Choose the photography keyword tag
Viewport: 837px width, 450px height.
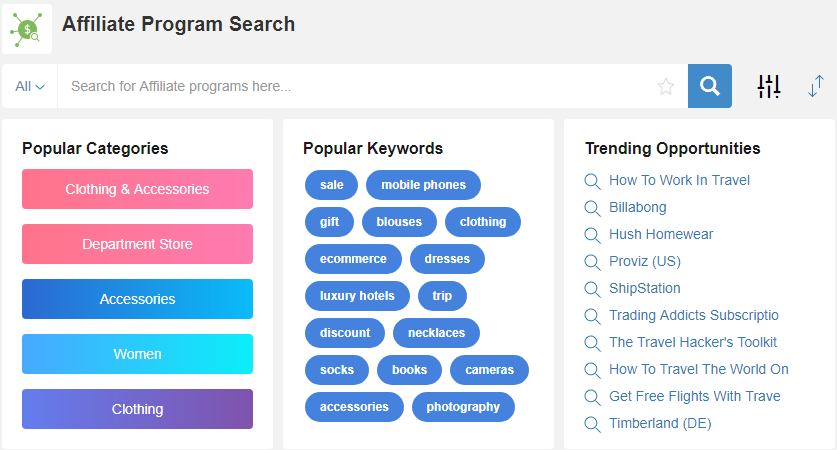tap(463, 407)
